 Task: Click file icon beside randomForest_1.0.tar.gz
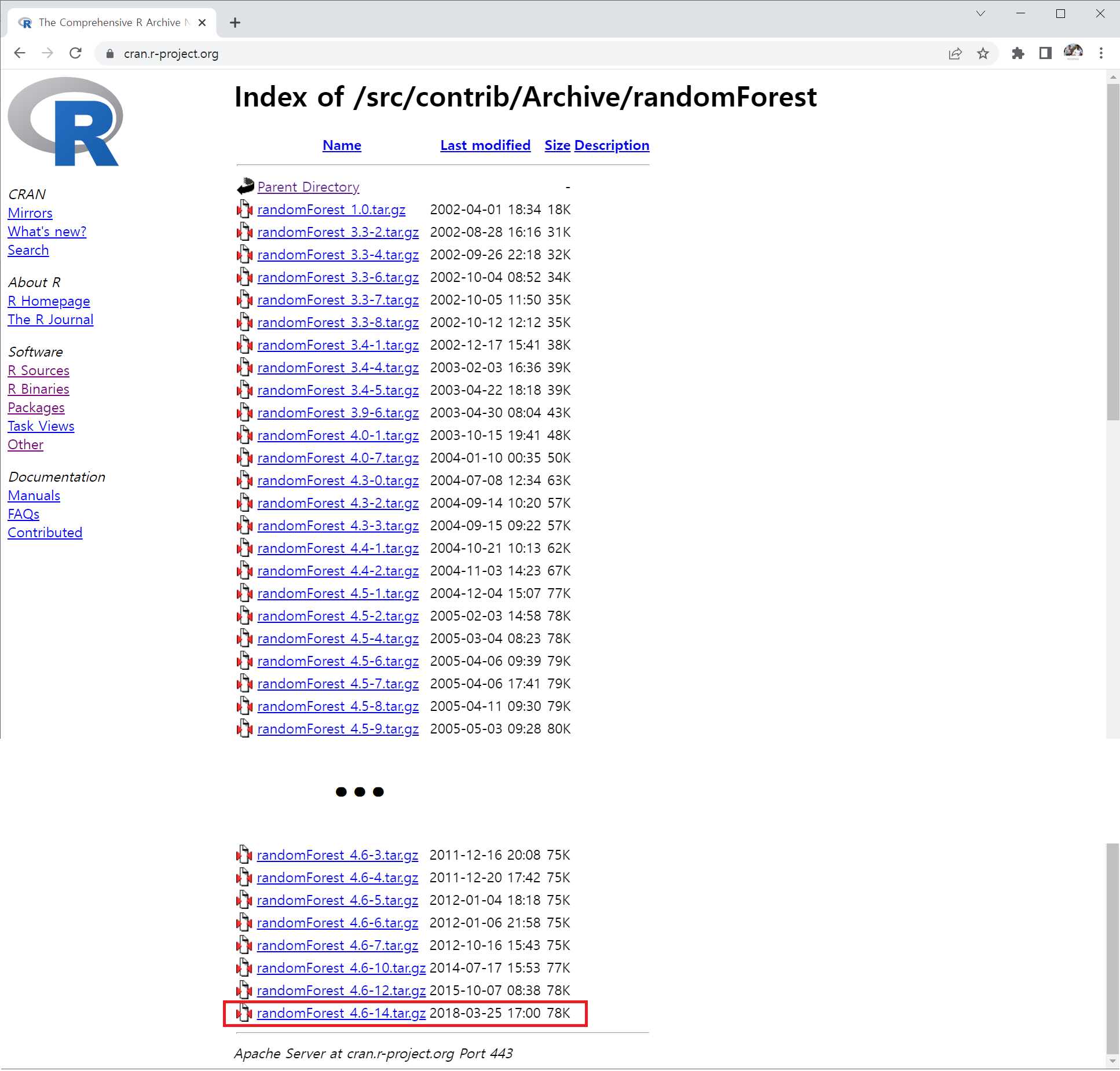pos(245,209)
